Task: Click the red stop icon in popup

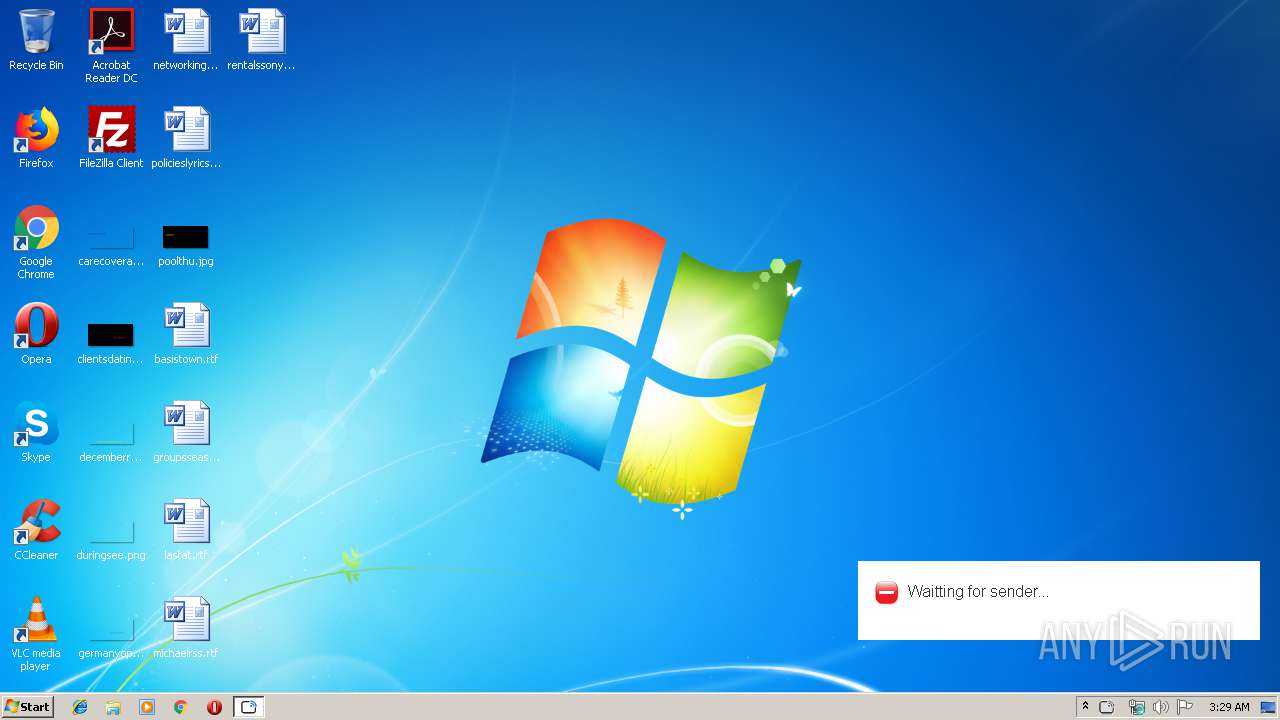Action: 887,592
